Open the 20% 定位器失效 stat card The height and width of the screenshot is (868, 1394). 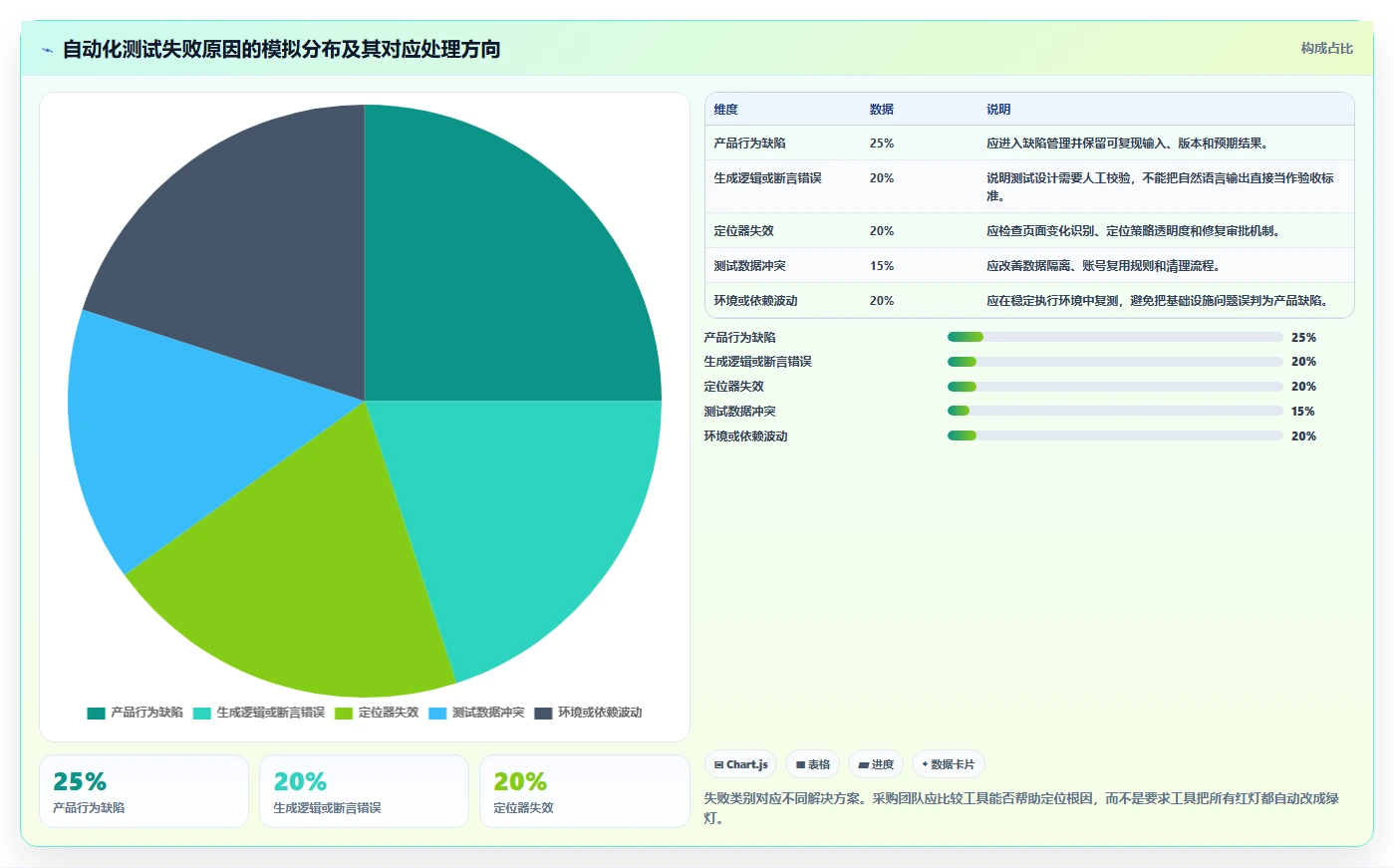[585, 791]
